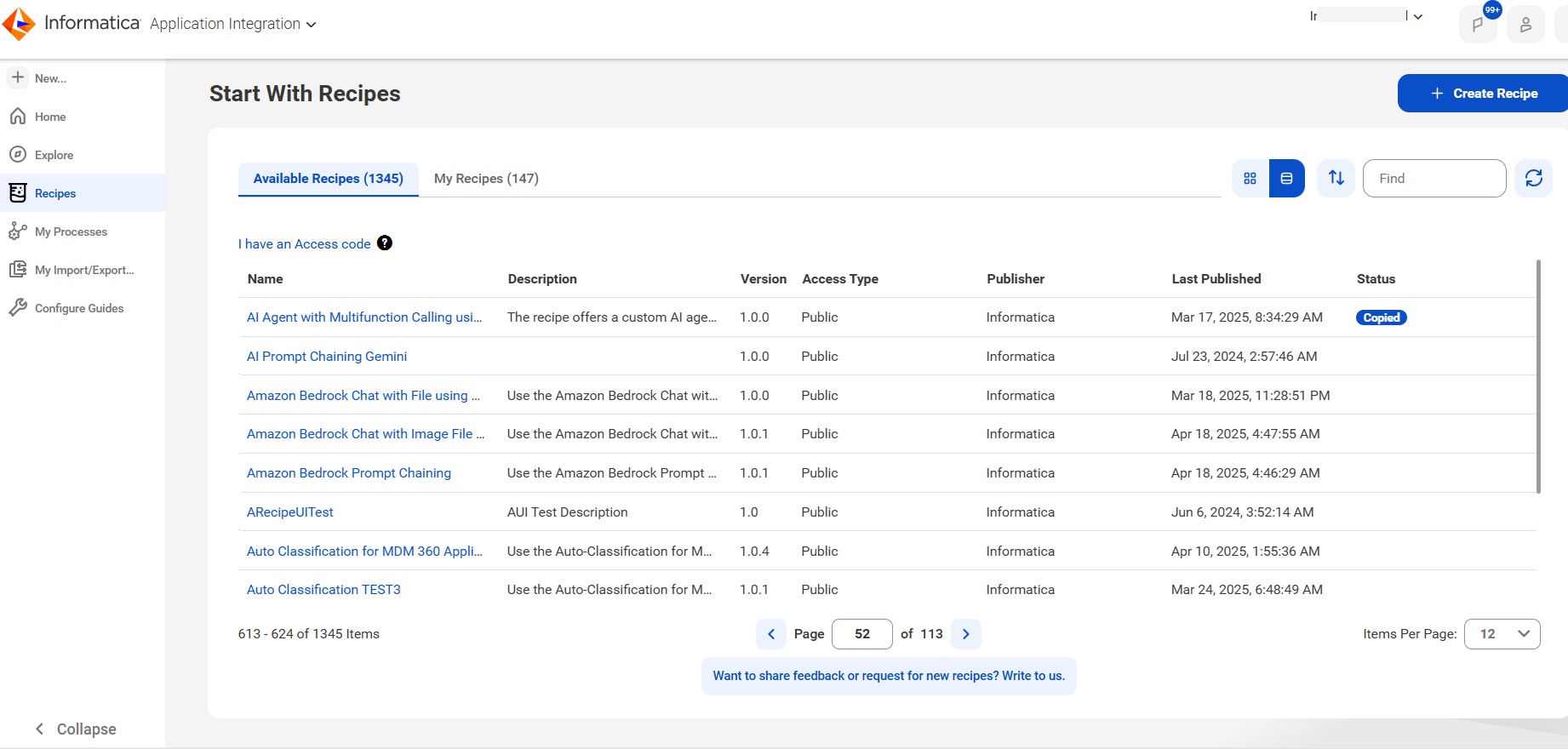1568x749 pixels.
Task: Click the Create Recipe button
Action: (x=1483, y=94)
